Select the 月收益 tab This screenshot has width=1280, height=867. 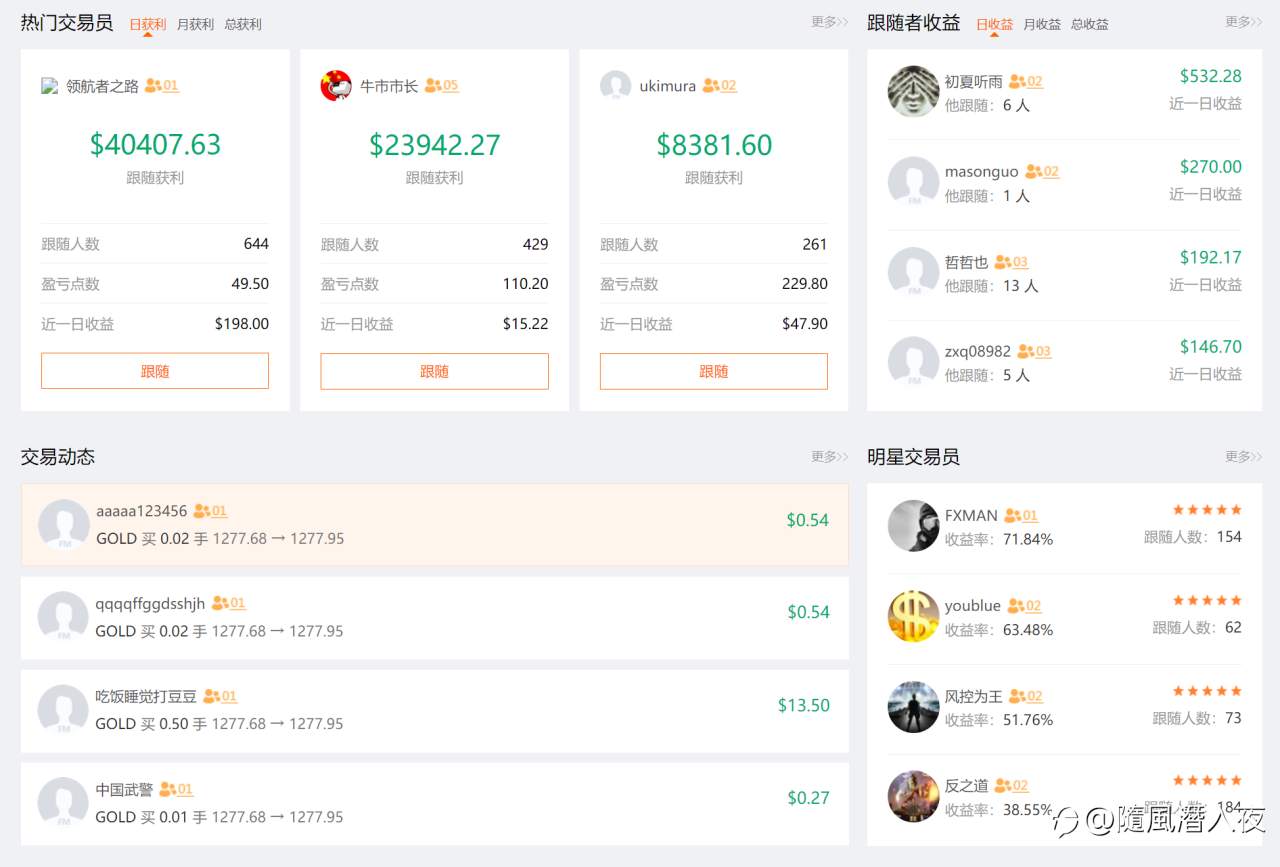1042,24
